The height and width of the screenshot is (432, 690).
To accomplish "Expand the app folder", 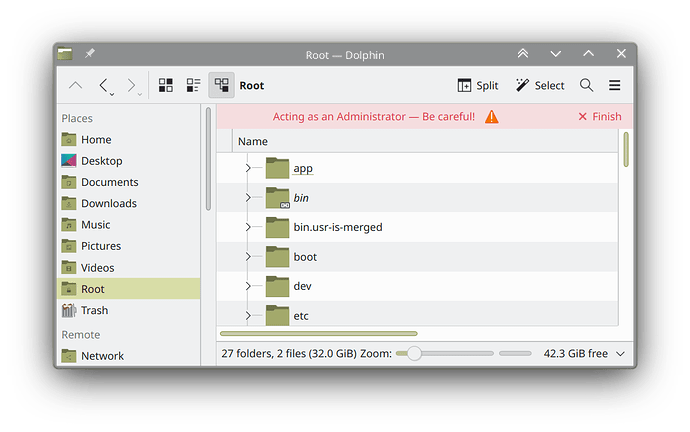I will (x=248, y=168).
